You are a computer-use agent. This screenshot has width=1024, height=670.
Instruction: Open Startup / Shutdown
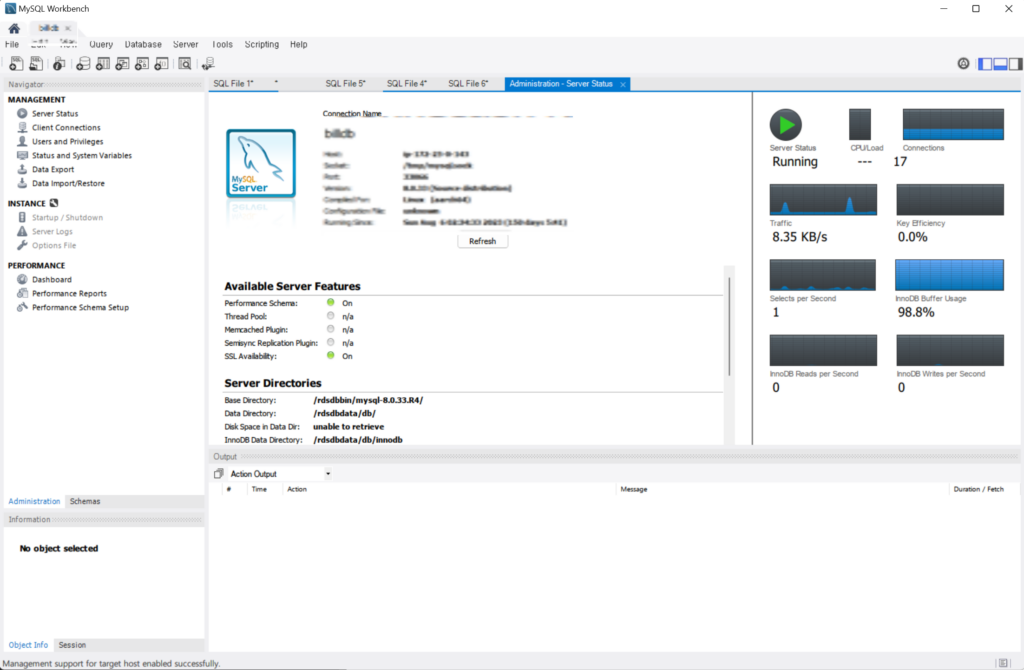(67, 217)
